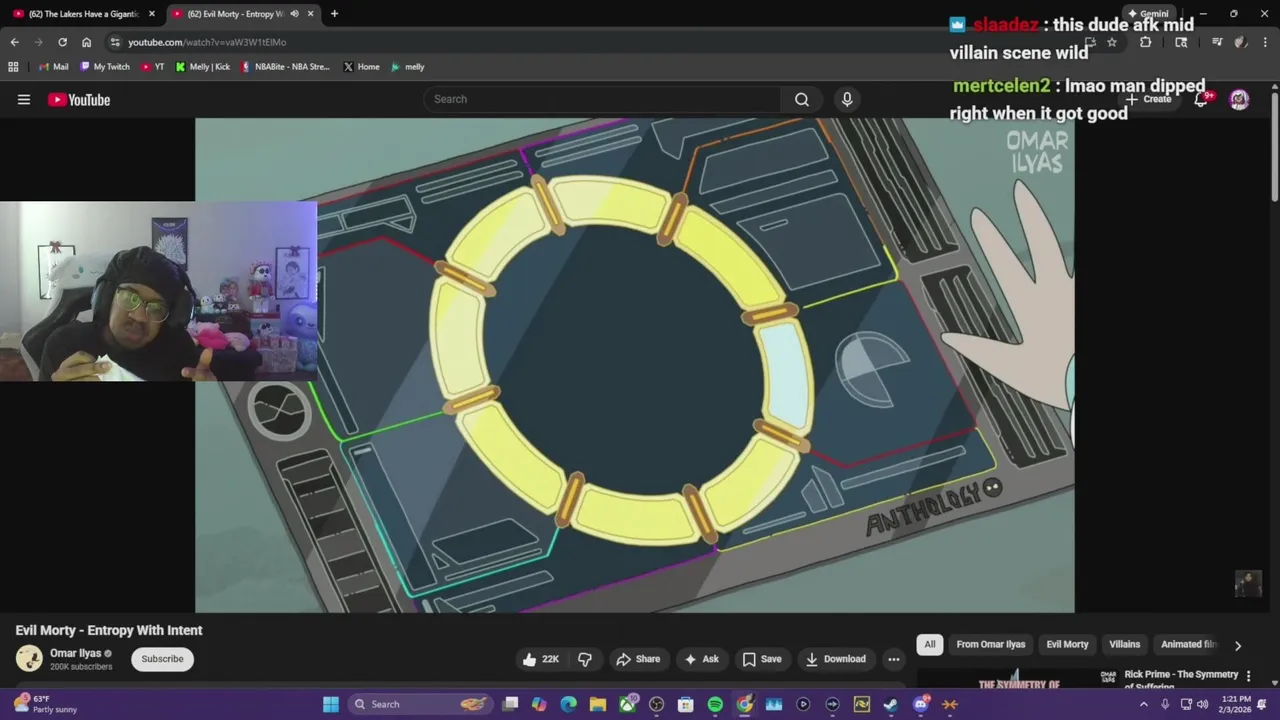Go to the YouTube home logo
The width and height of the screenshot is (1280, 720).
coord(78,99)
